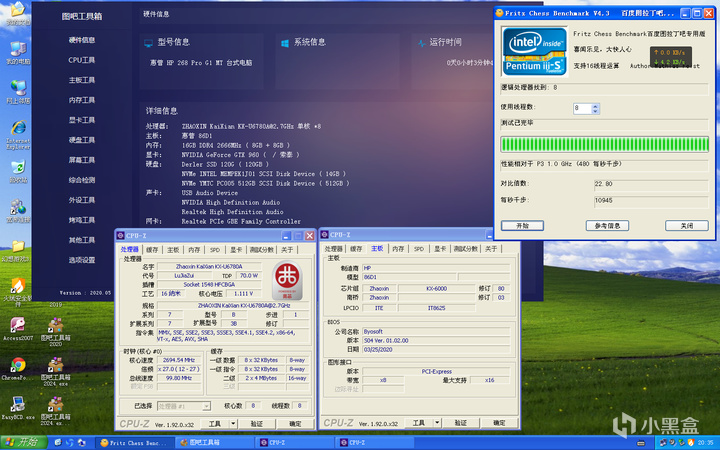Select 硬盘工具 in 图吧工具箱 sidebar

tap(82, 140)
